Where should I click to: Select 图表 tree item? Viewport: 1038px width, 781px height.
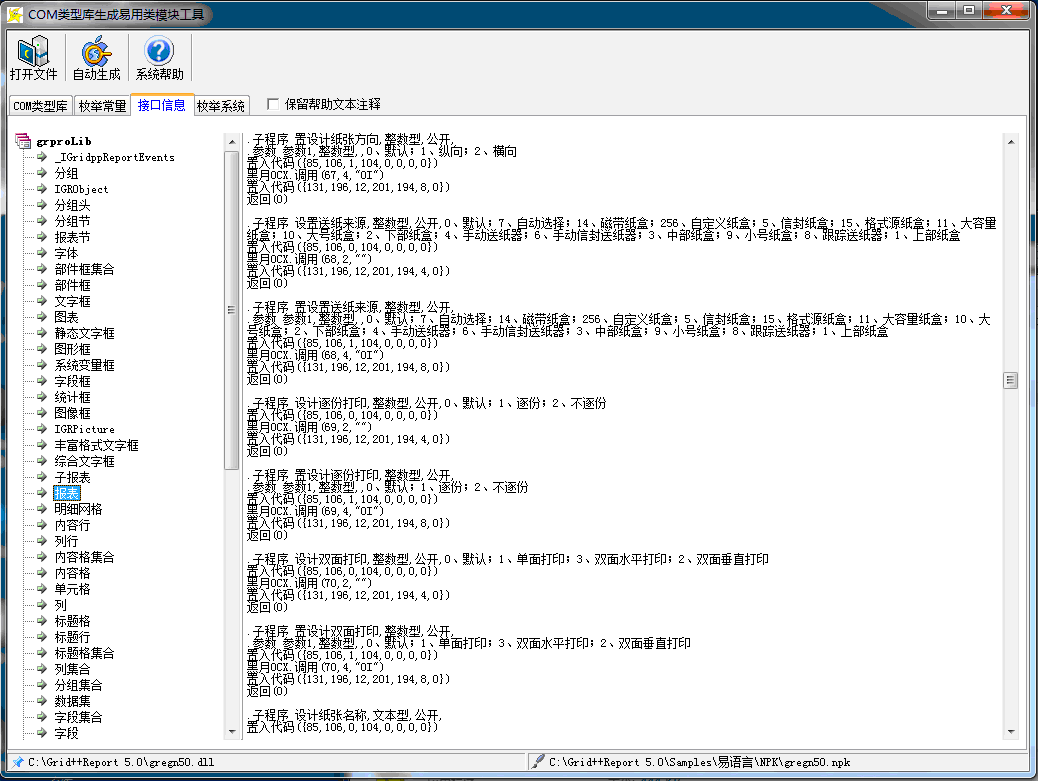[x=66, y=317]
